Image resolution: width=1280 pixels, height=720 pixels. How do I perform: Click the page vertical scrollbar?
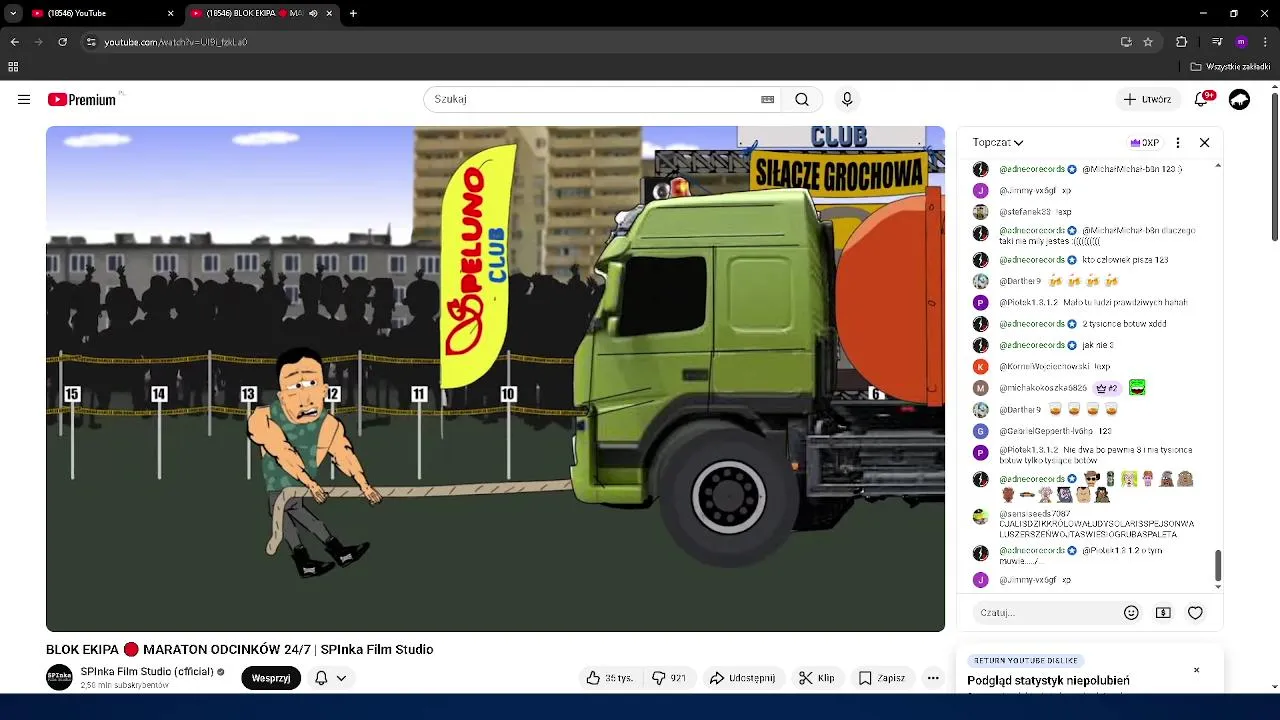point(1274,166)
